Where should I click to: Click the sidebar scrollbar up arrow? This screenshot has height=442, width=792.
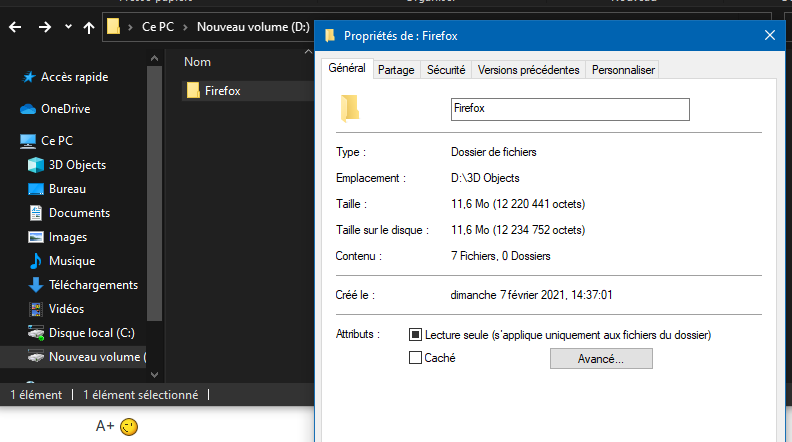point(155,59)
